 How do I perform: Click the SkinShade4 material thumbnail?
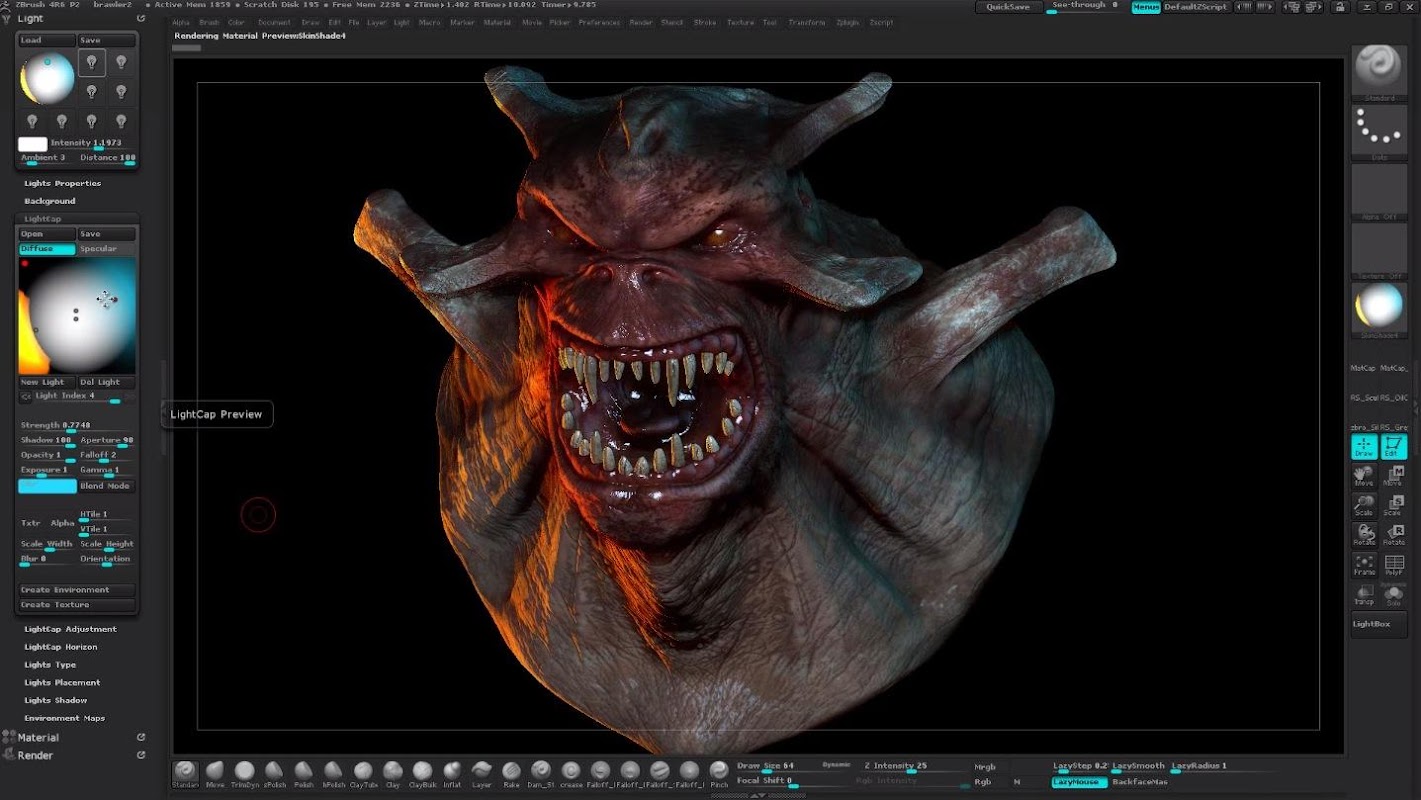(x=1379, y=308)
